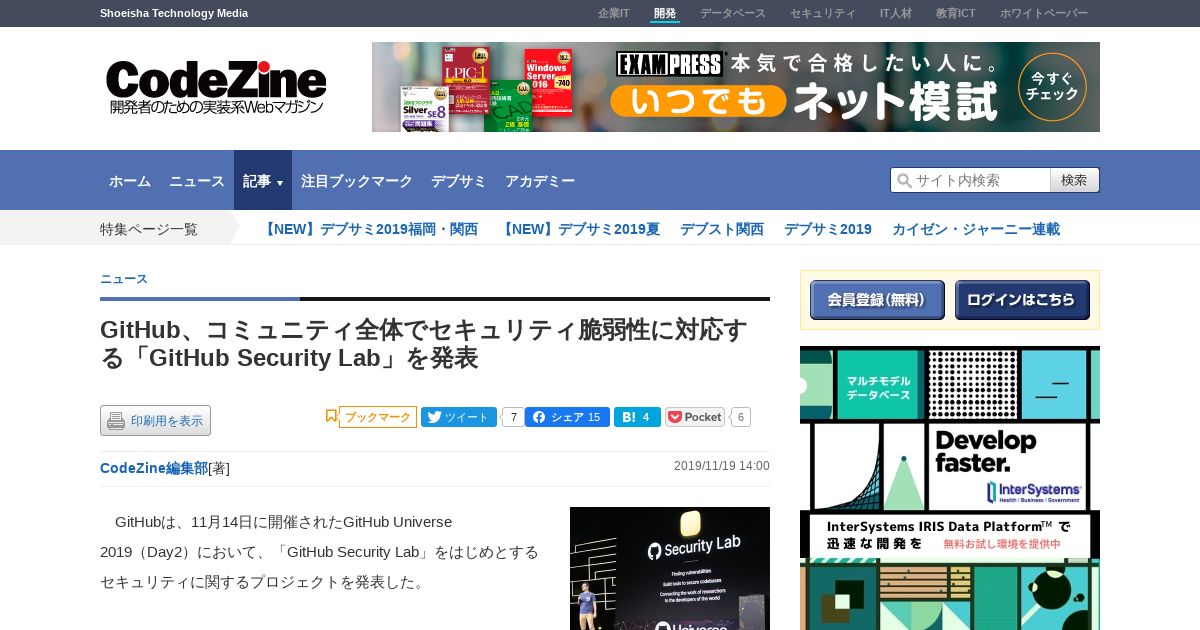Switch to 教育ICT top tab
Viewport: 1200px width, 630px height.
[x=956, y=13]
